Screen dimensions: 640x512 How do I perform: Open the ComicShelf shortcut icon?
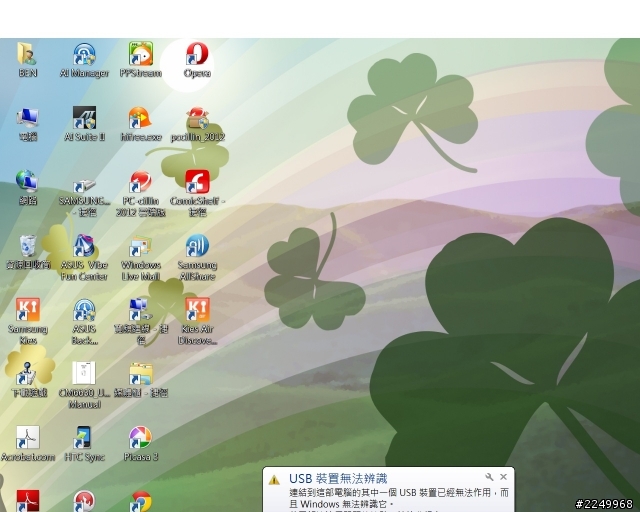point(198,182)
